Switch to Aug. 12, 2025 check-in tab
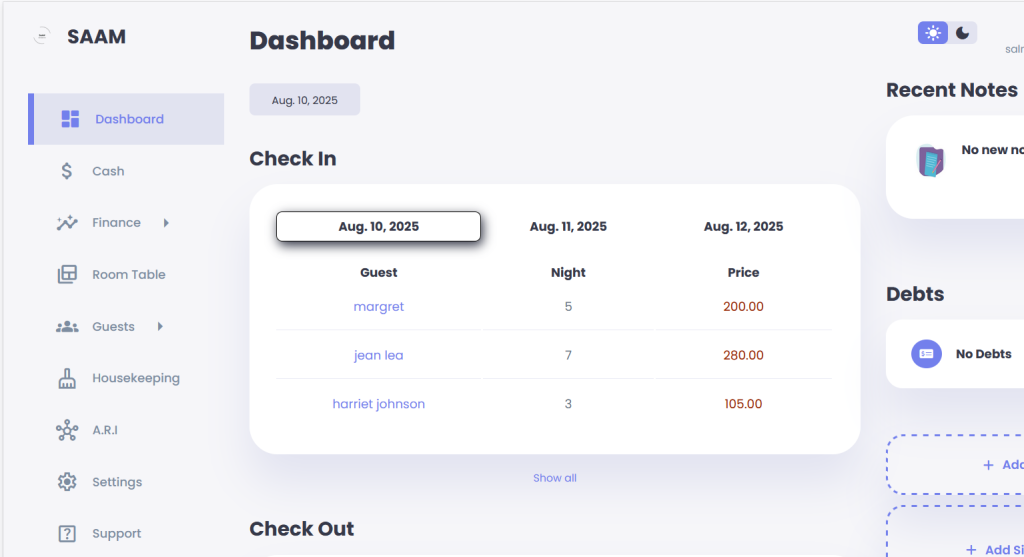 (743, 227)
